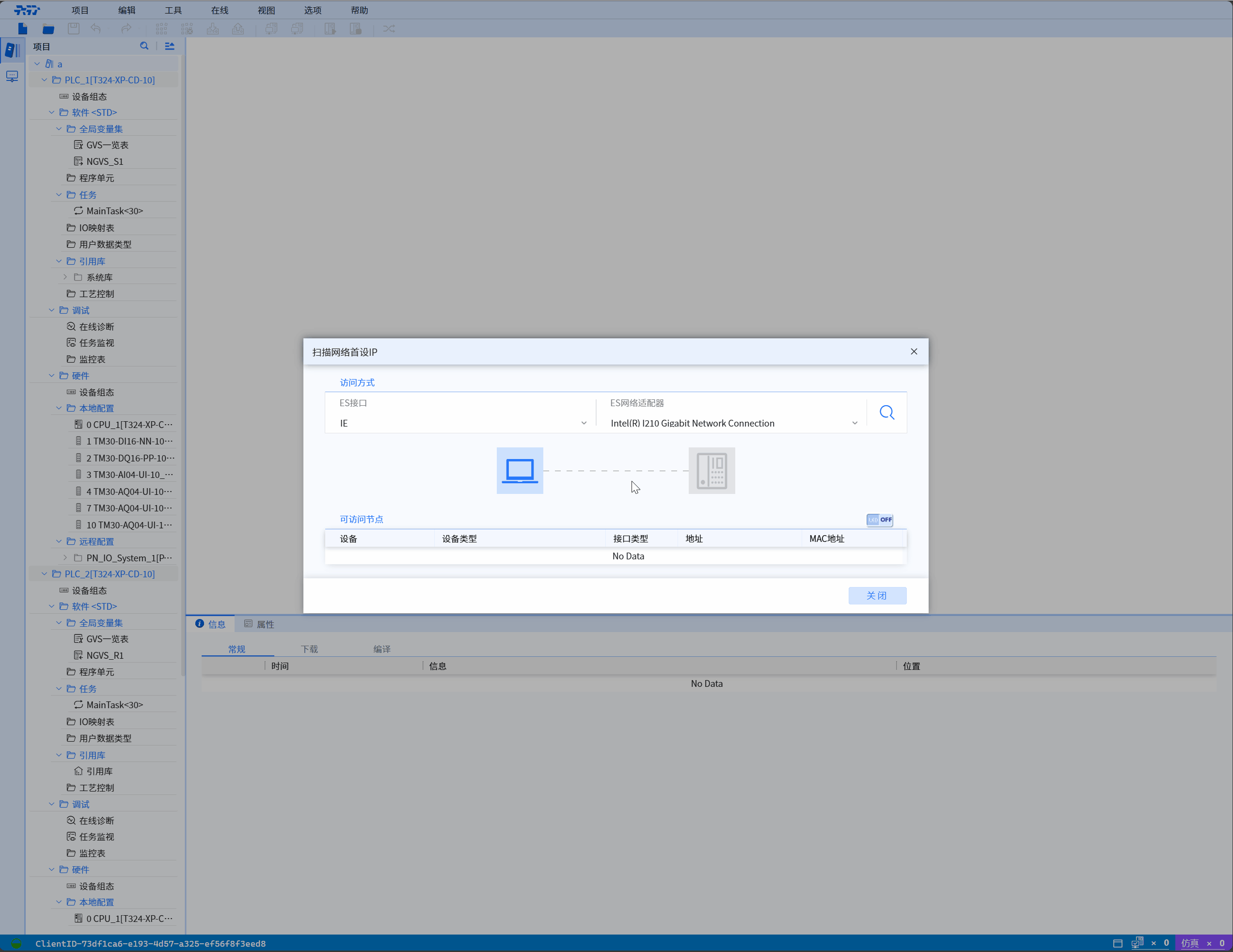Click the scan network magnifier icon
The image size is (1233, 952).
886,413
